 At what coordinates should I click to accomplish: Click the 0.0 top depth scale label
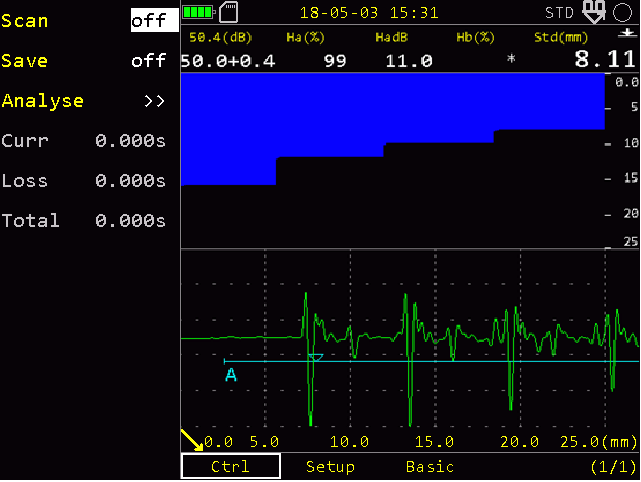tap(627, 82)
